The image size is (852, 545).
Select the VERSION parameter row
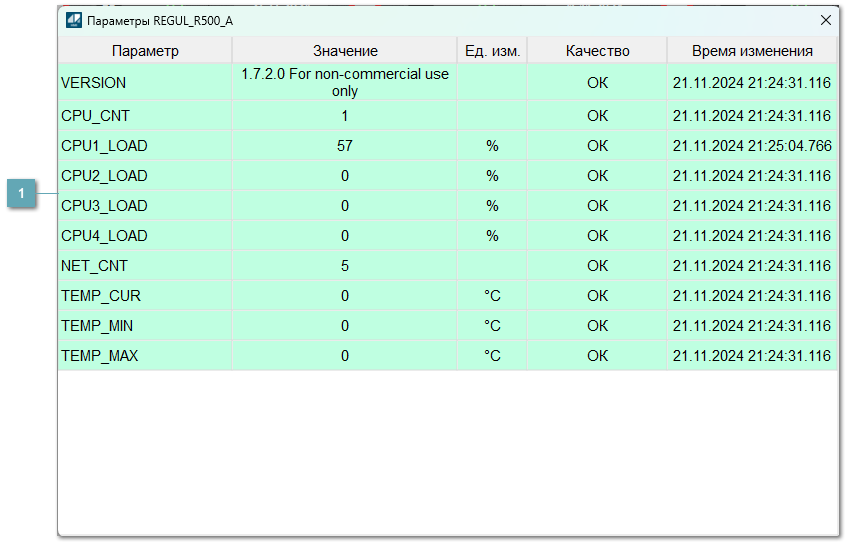coord(448,83)
